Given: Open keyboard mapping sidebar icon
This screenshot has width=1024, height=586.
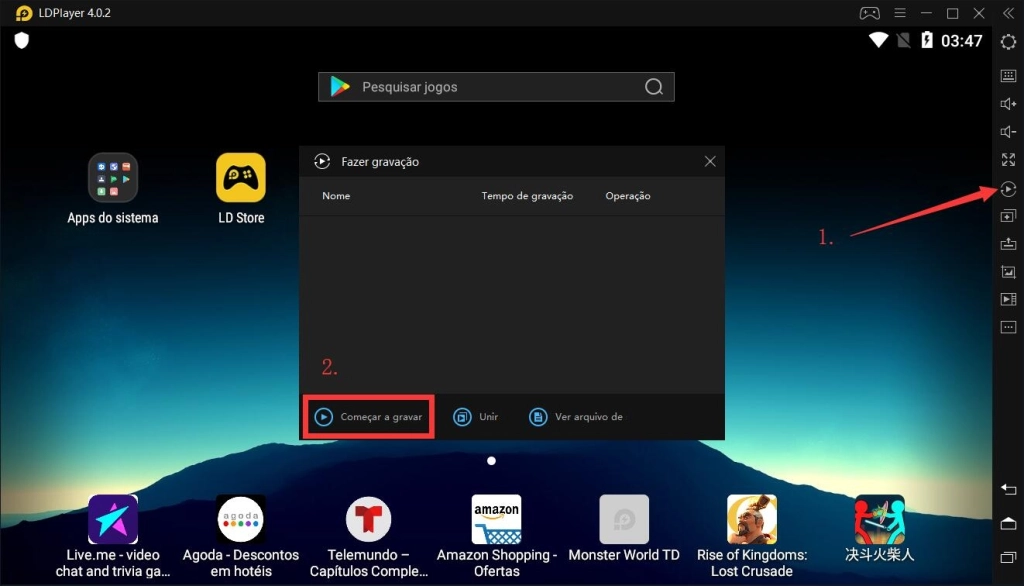Looking at the screenshot, I should click(1008, 76).
